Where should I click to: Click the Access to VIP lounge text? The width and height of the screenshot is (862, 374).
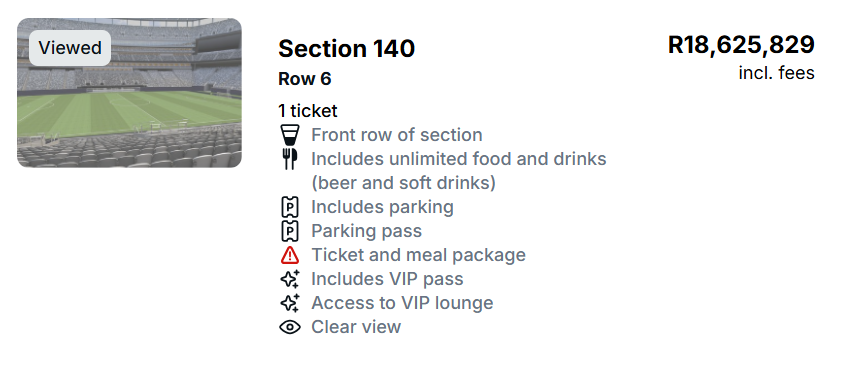pos(402,303)
